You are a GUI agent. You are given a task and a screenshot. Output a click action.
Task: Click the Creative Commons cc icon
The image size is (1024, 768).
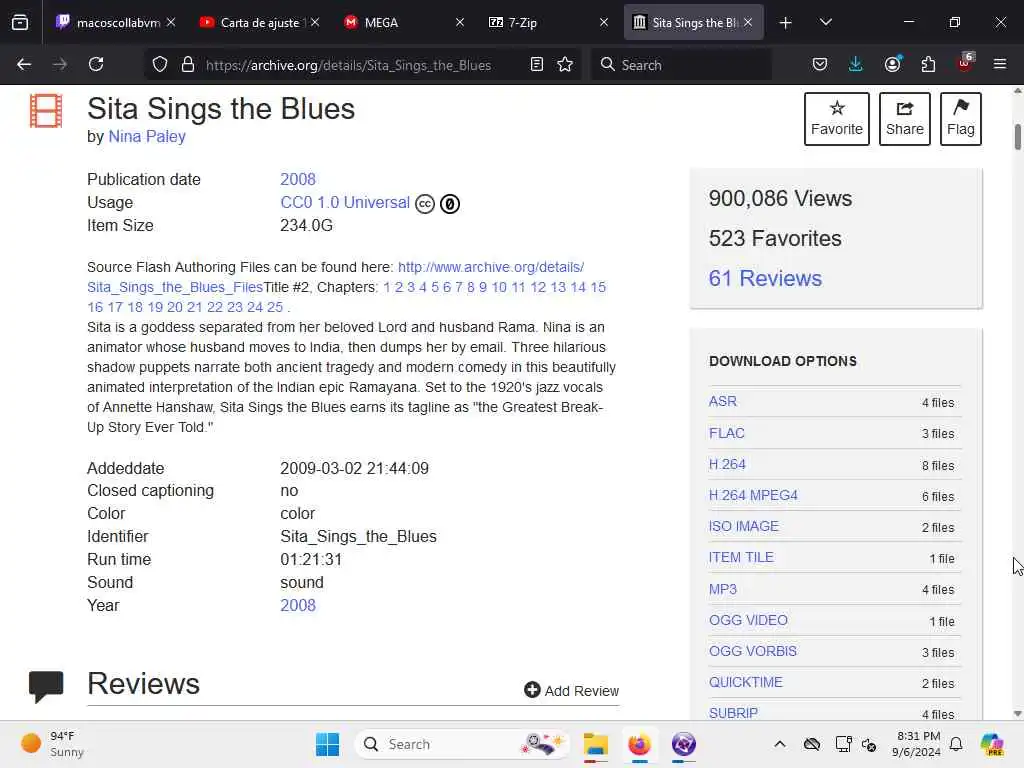(424, 204)
